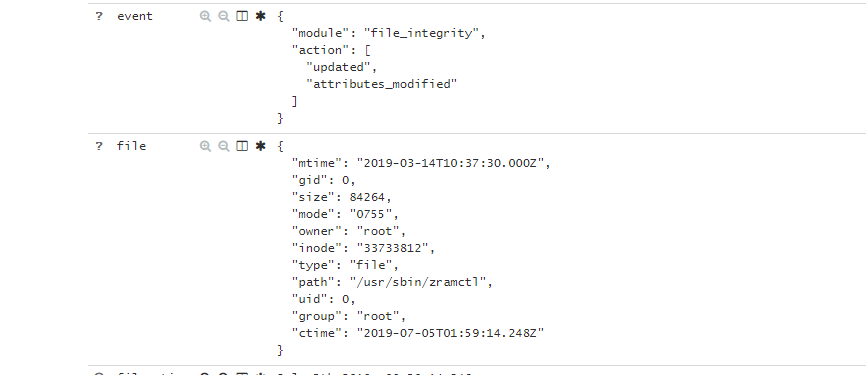Toggle file column in table
Viewport: 866px width, 375px height.
(x=242, y=146)
